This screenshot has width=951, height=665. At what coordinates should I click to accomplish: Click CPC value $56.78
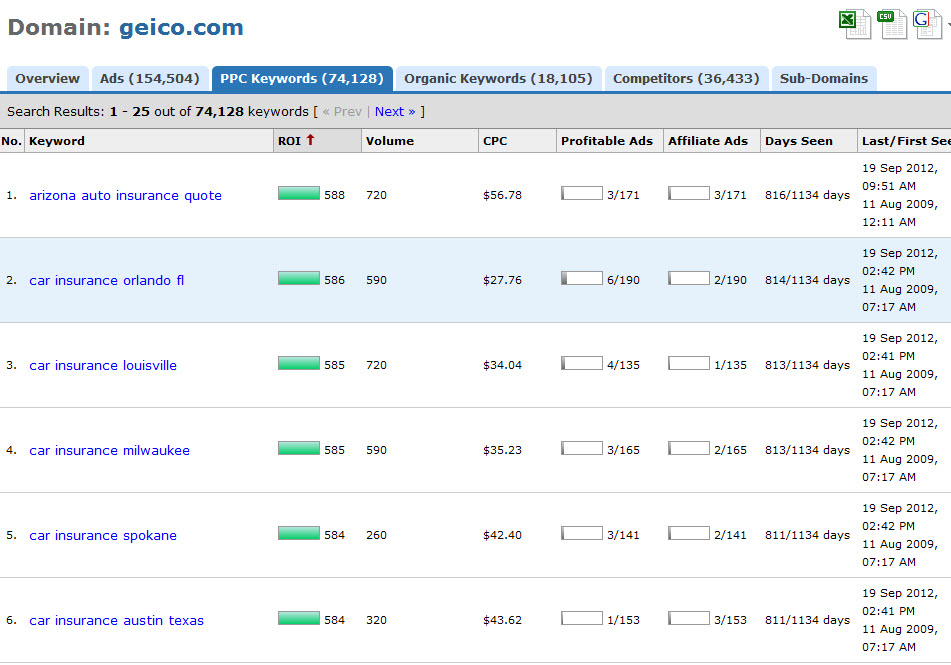click(502, 195)
